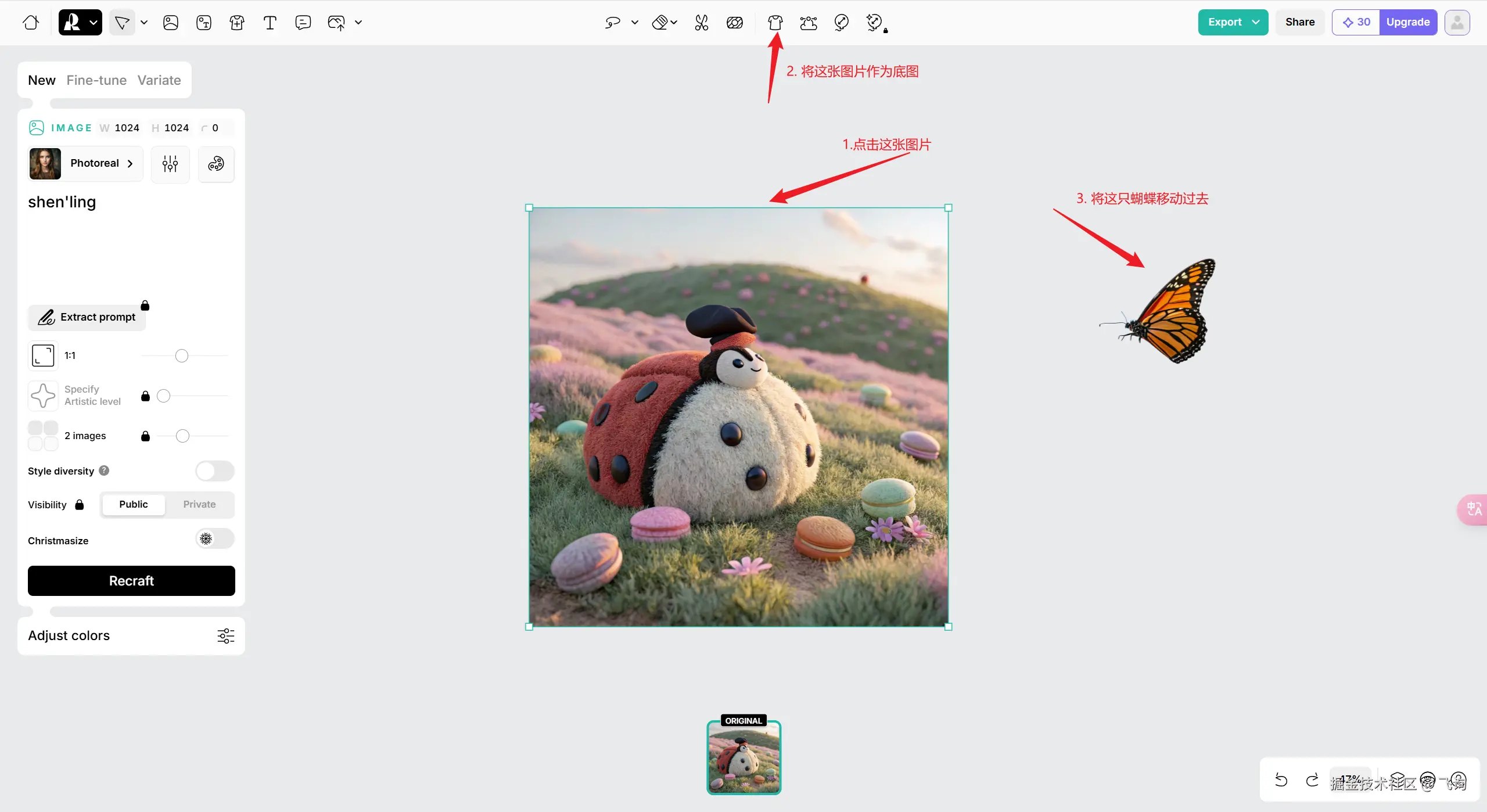This screenshot has width=1487, height=812.
Task: Open the color palette icon button
Action: pyautogui.click(x=216, y=164)
